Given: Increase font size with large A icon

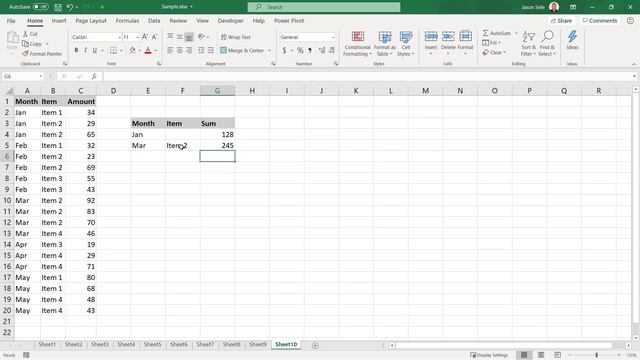Looking at the screenshot, I should pos(145,37).
